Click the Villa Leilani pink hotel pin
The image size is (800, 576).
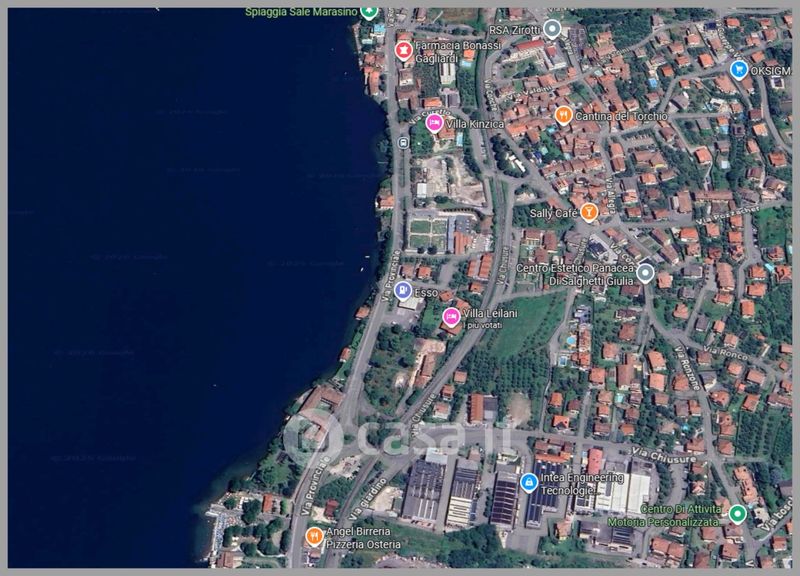click(x=451, y=317)
